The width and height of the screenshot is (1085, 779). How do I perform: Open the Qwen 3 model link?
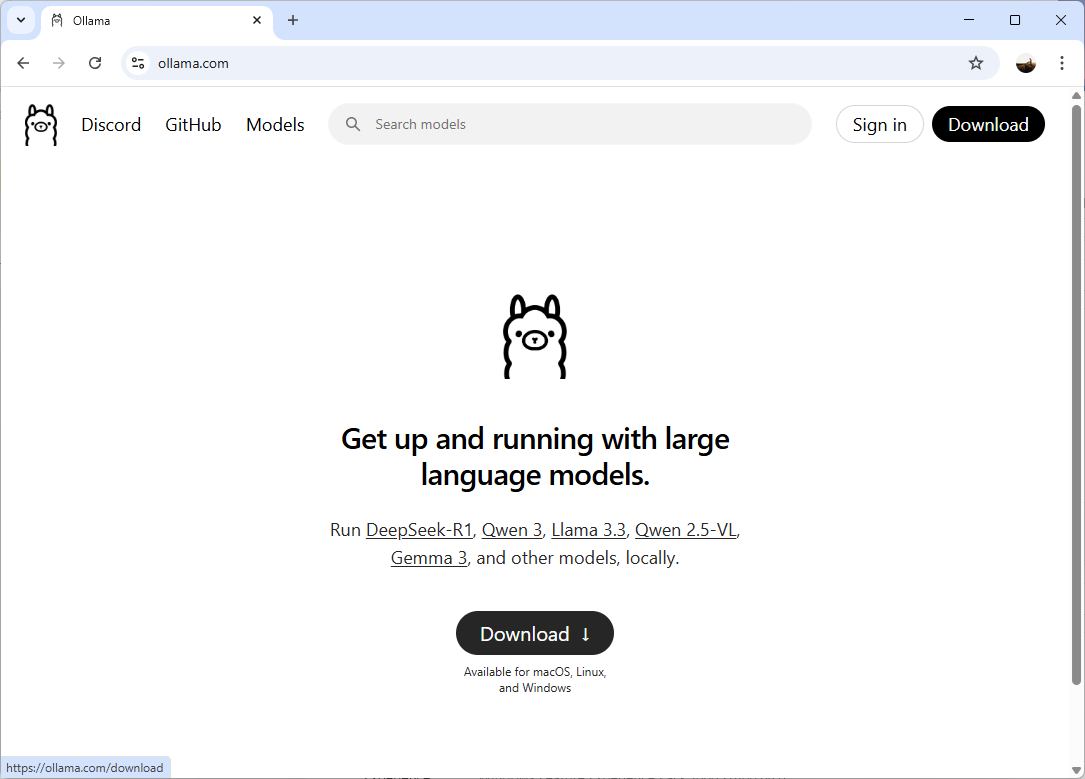click(512, 530)
